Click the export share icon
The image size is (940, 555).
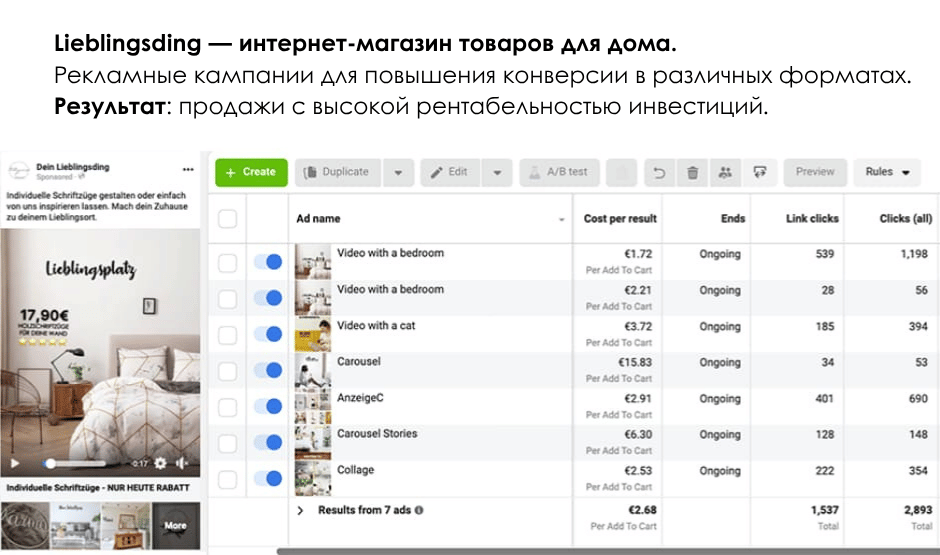tap(760, 173)
